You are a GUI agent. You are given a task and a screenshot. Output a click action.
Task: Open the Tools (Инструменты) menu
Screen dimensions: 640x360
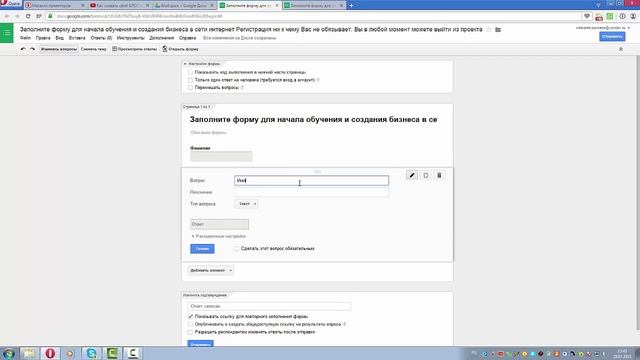(x=131, y=38)
